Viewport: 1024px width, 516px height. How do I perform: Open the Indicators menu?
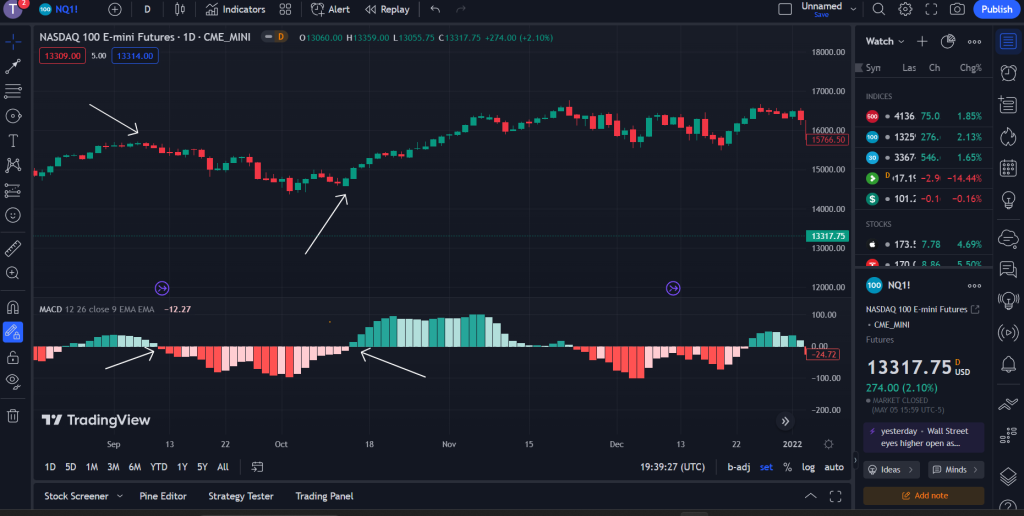pyautogui.click(x=235, y=9)
